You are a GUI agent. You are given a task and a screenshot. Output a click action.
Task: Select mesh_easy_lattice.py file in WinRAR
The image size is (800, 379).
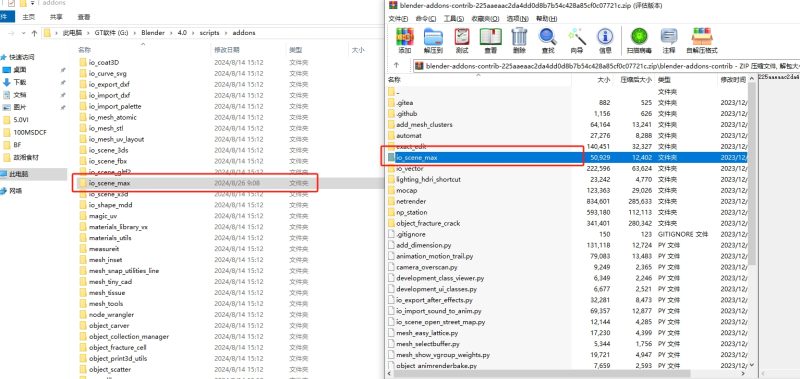427,333
